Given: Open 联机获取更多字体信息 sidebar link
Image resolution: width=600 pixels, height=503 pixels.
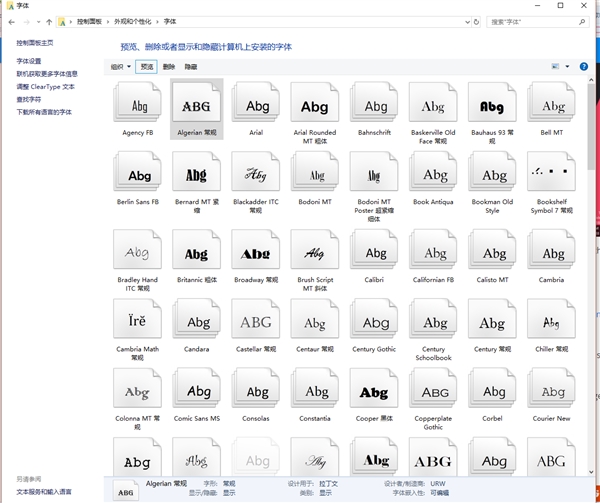Looking at the screenshot, I should [47, 74].
